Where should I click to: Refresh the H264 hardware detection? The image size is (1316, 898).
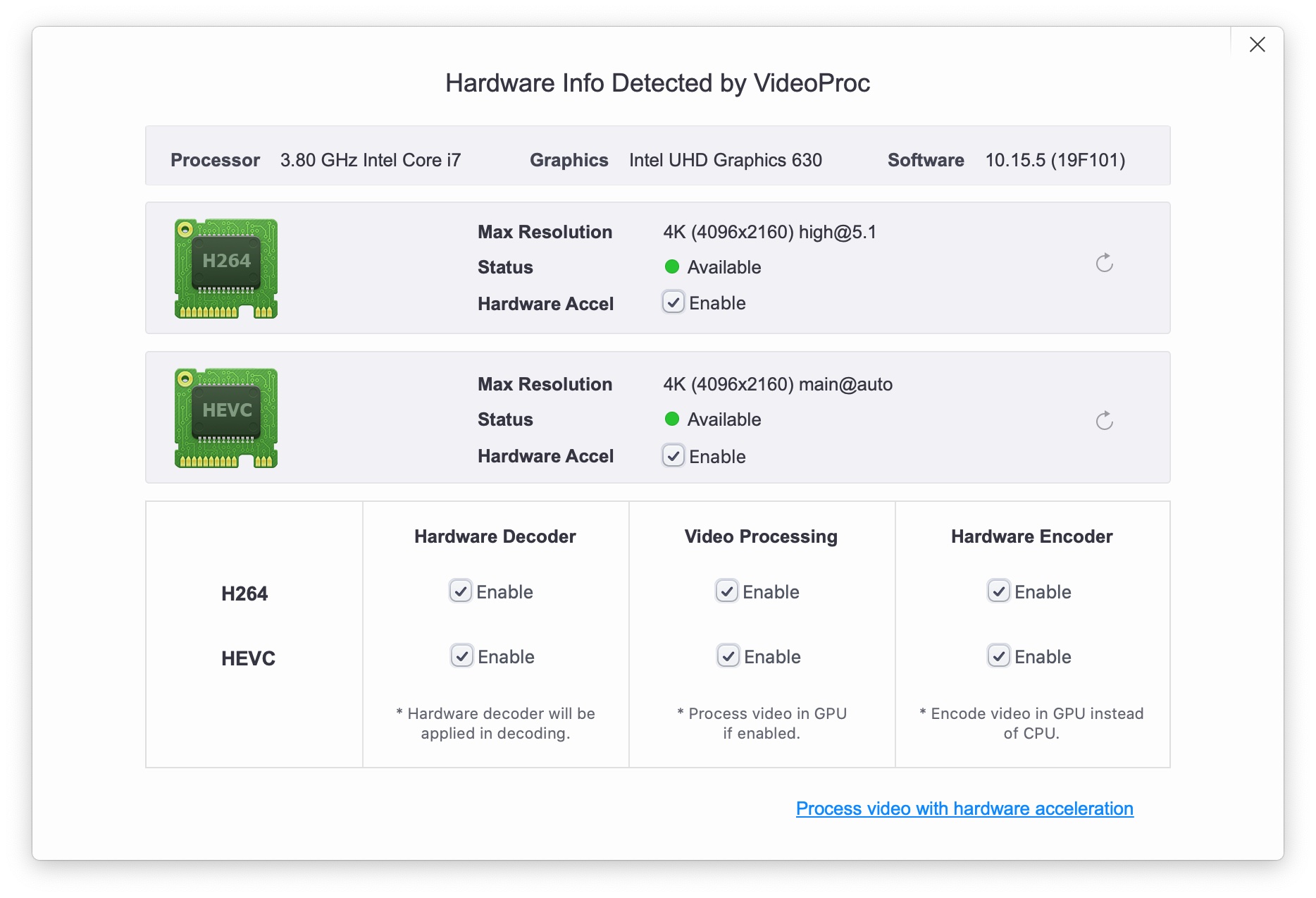pyautogui.click(x=1104, y=263)
